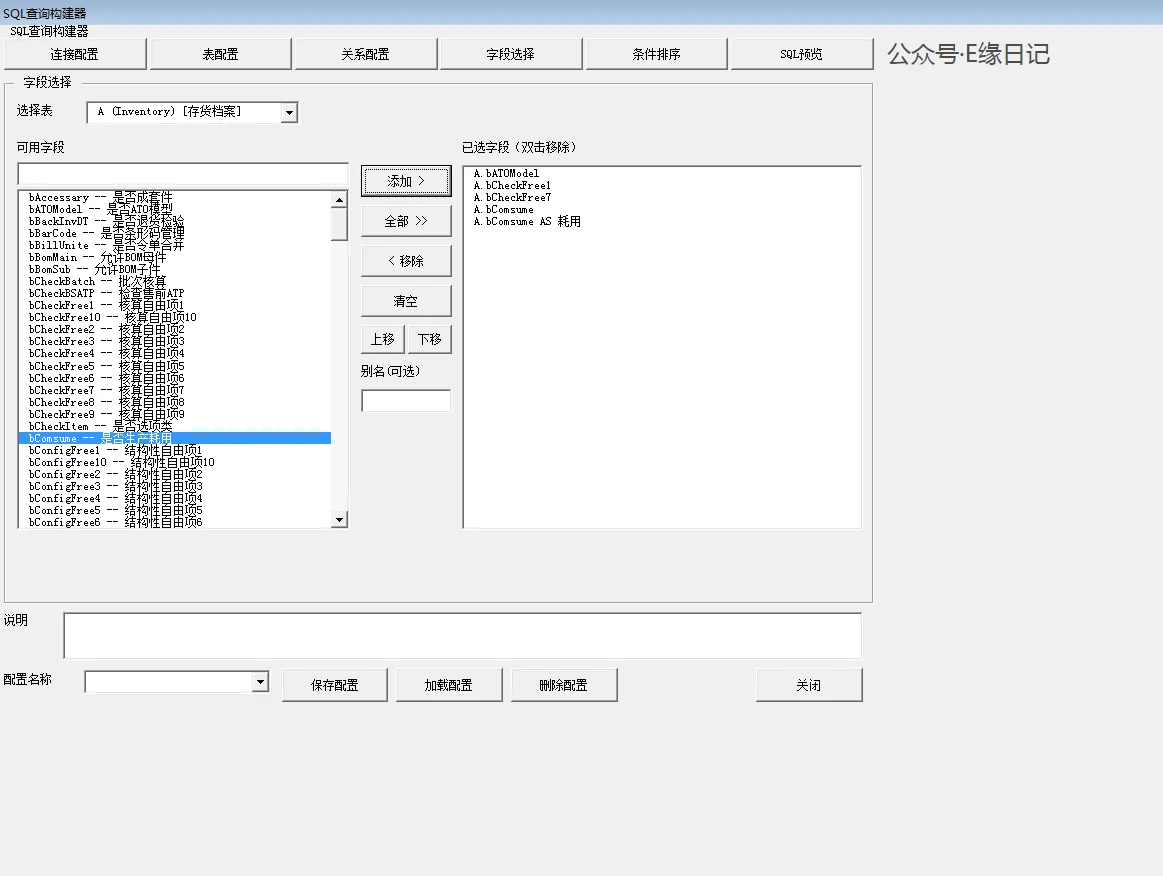Select bCheckBSATP field row

coord(174,294)
